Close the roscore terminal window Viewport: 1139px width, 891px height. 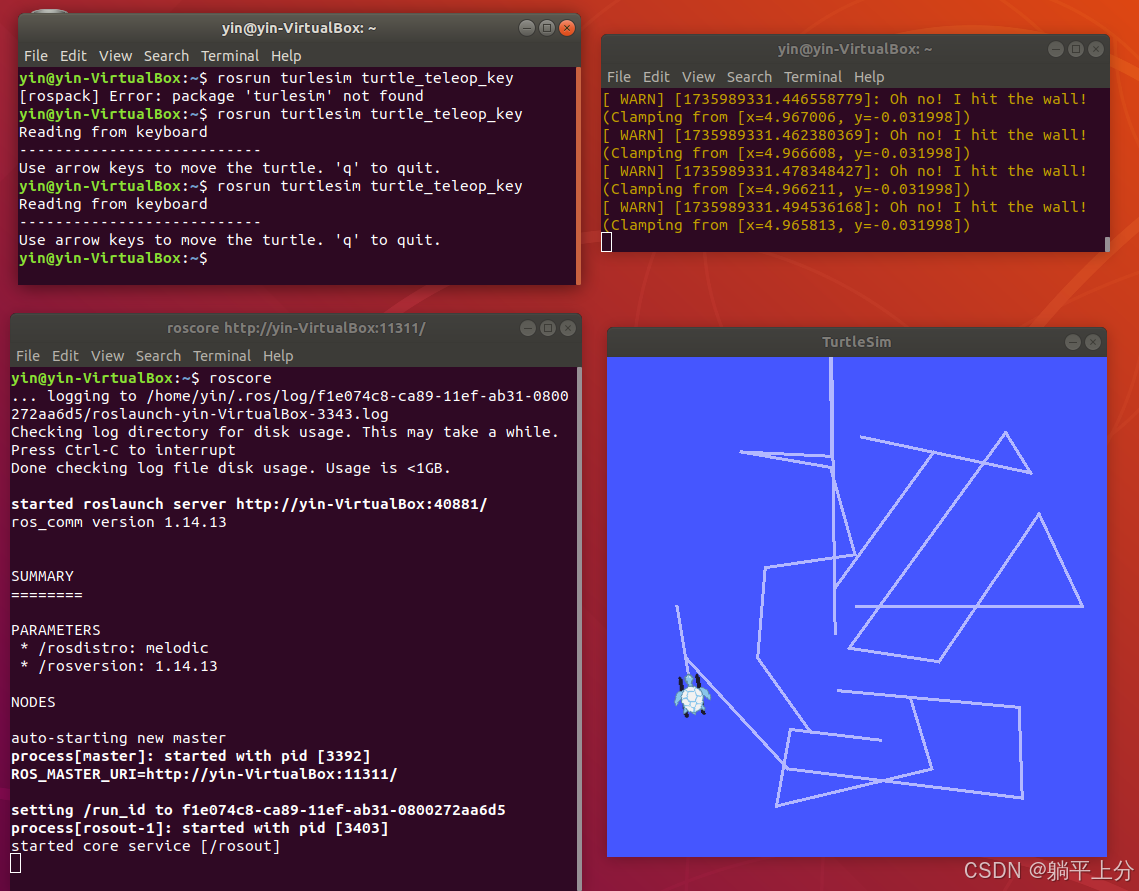(568, 328)
